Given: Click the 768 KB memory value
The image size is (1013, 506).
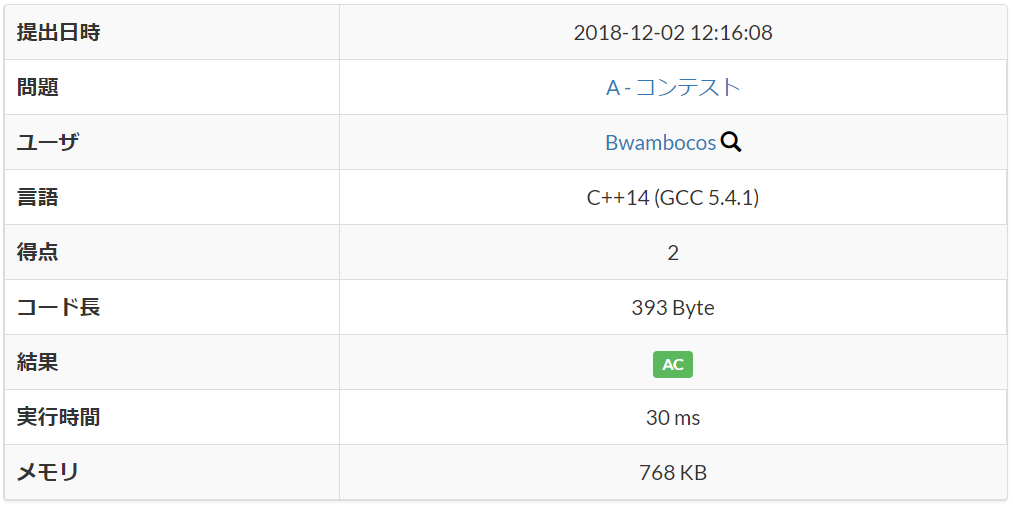Looking at the screenshot, I should [672, 472].
